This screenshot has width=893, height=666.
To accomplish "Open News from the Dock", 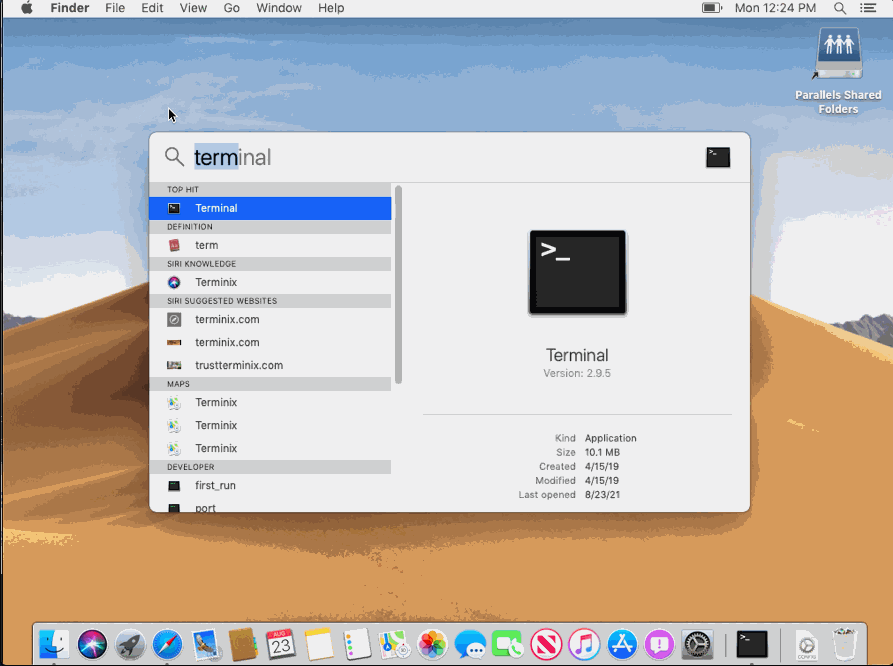I will 546,644.
